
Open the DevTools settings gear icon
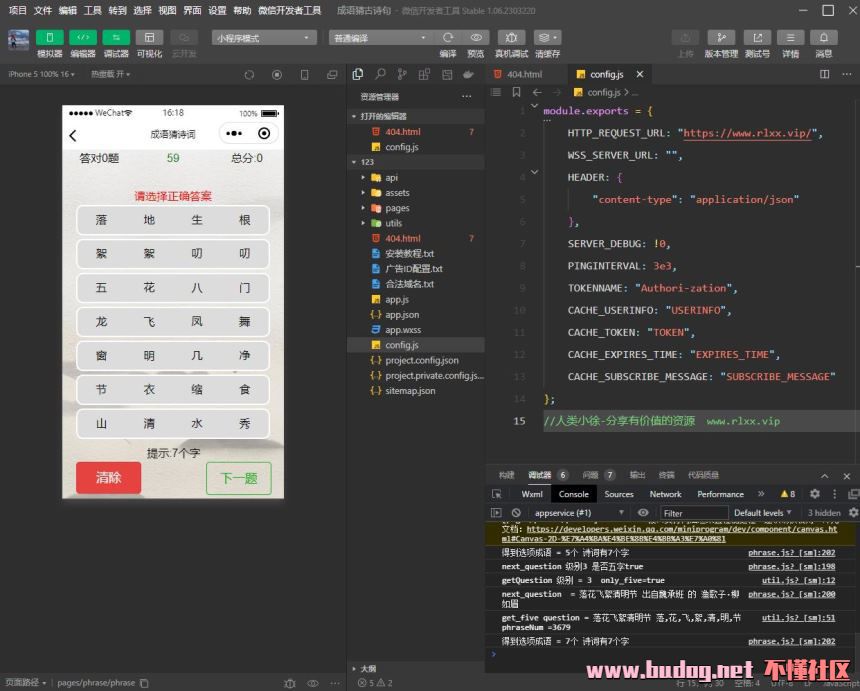pyautogui.click(x=814, y=494)
